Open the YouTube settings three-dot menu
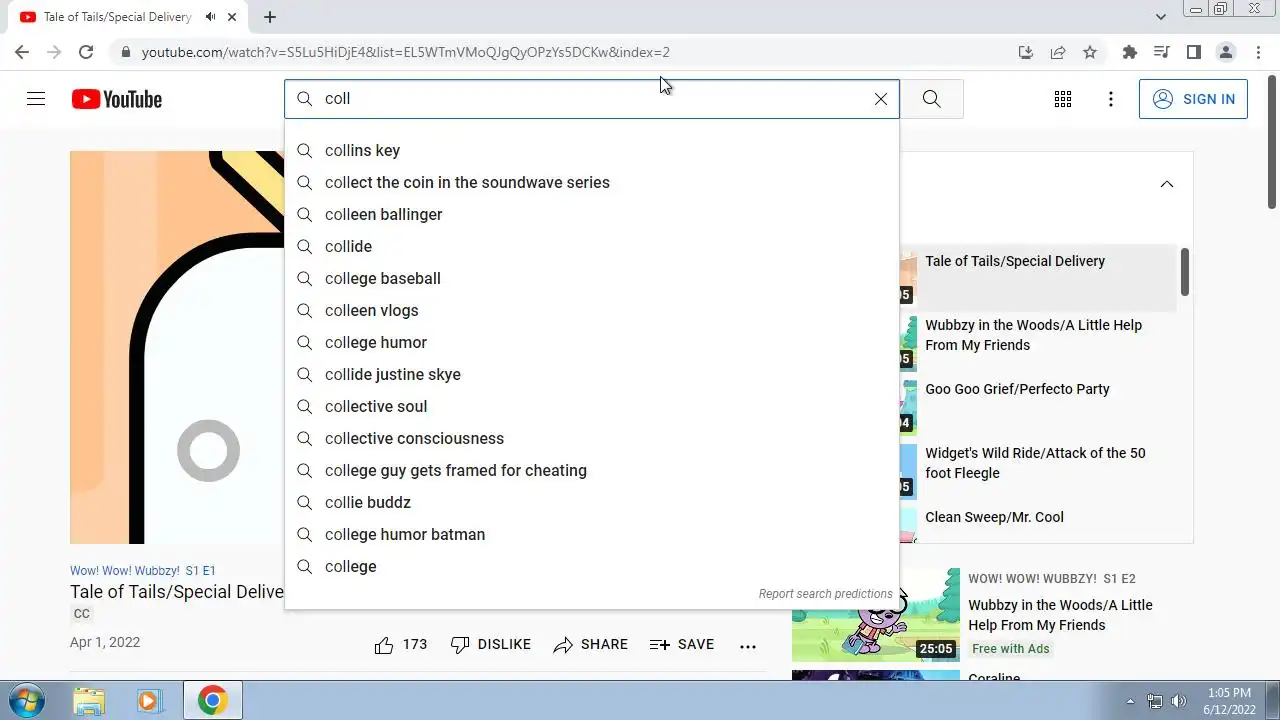Screen dimensions: 1280x720 [x=1111, y=99]
